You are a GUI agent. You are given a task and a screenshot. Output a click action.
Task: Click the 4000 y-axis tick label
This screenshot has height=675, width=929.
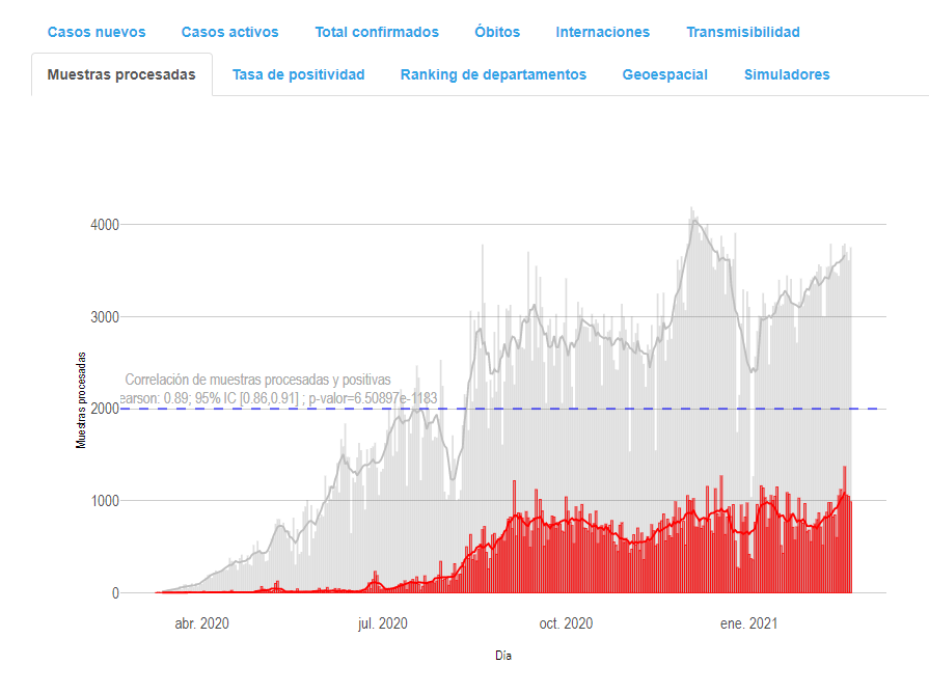click(x=103, y=225)
